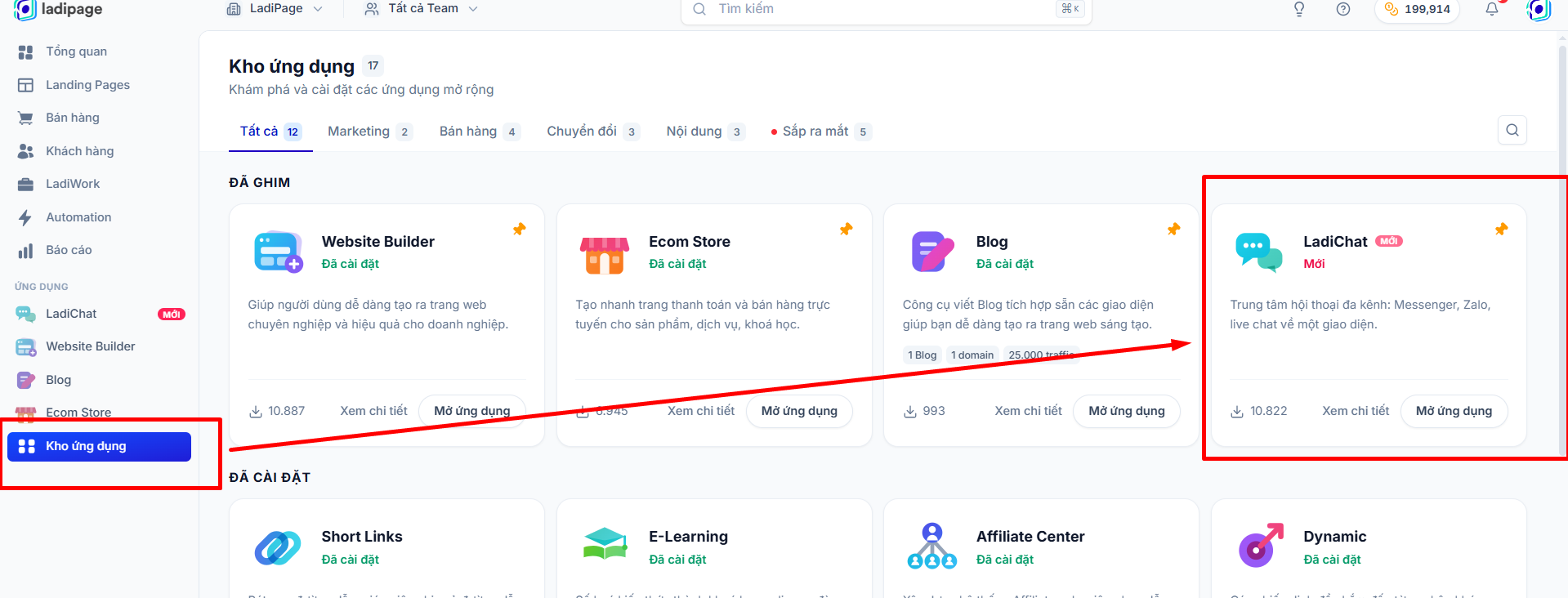Show the Nội dung tab
The width and height of the screenshot is (1568, 598).
(x=705, y=132)
